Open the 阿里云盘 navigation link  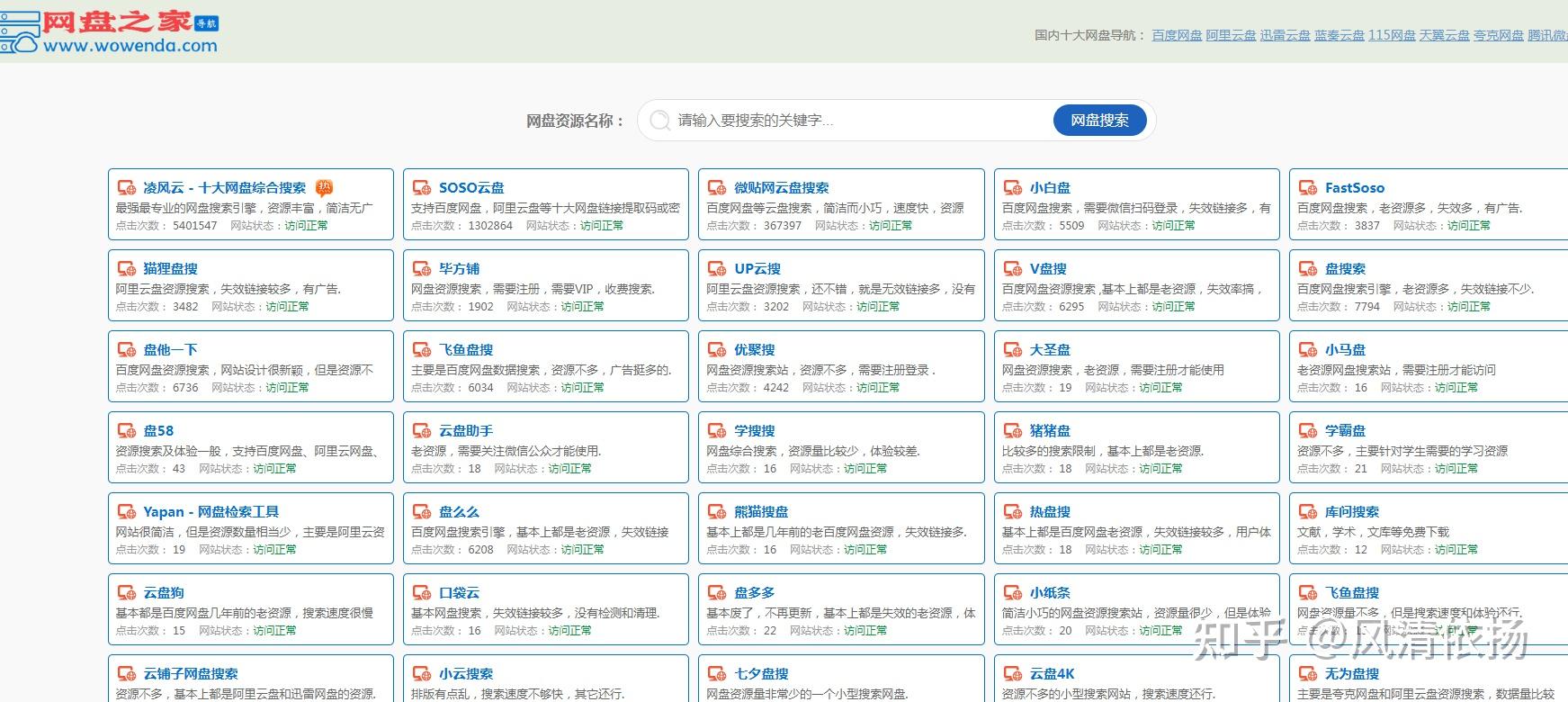click(x=1231, y=35)
